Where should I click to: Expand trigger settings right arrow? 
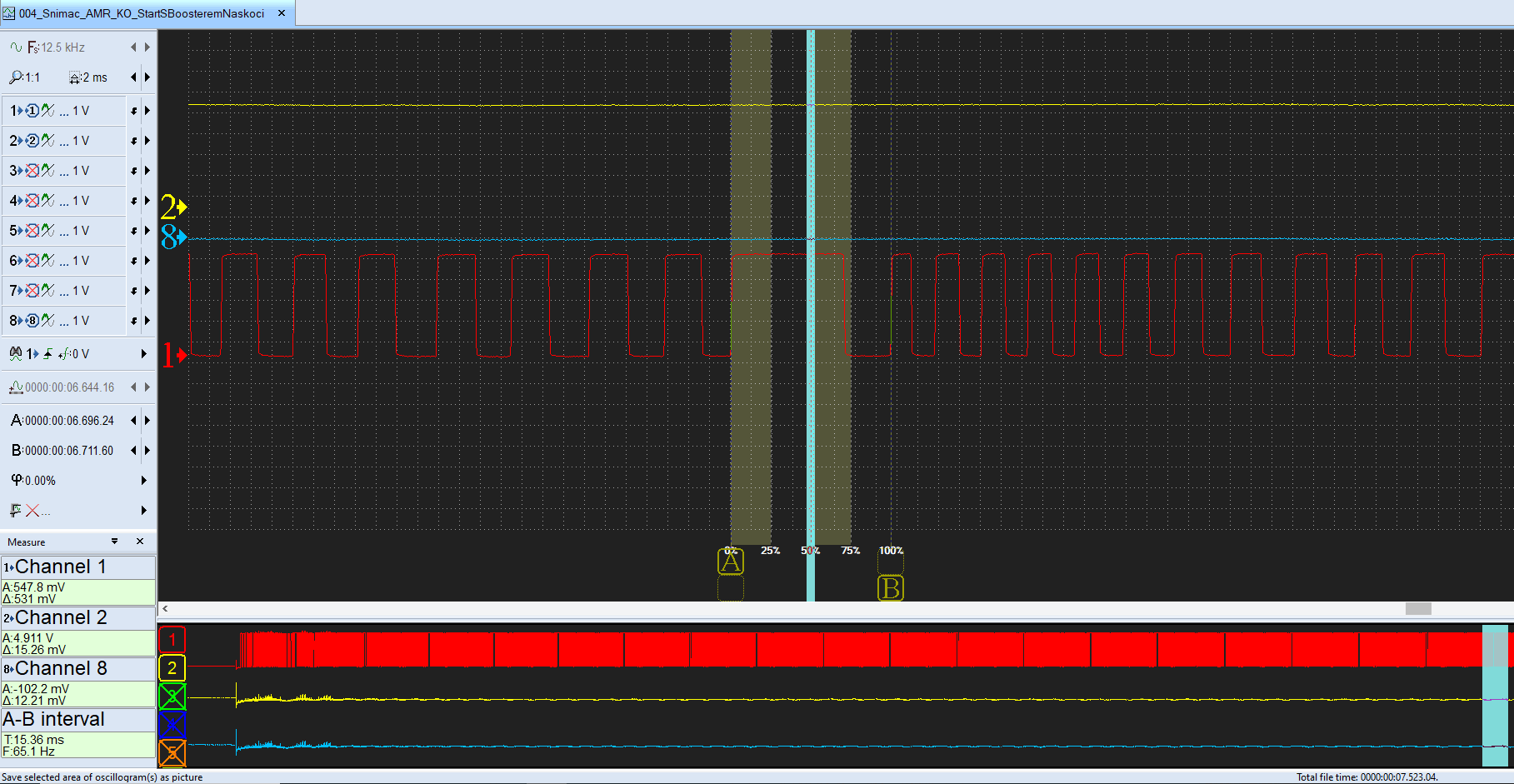[x=144, y=354]
